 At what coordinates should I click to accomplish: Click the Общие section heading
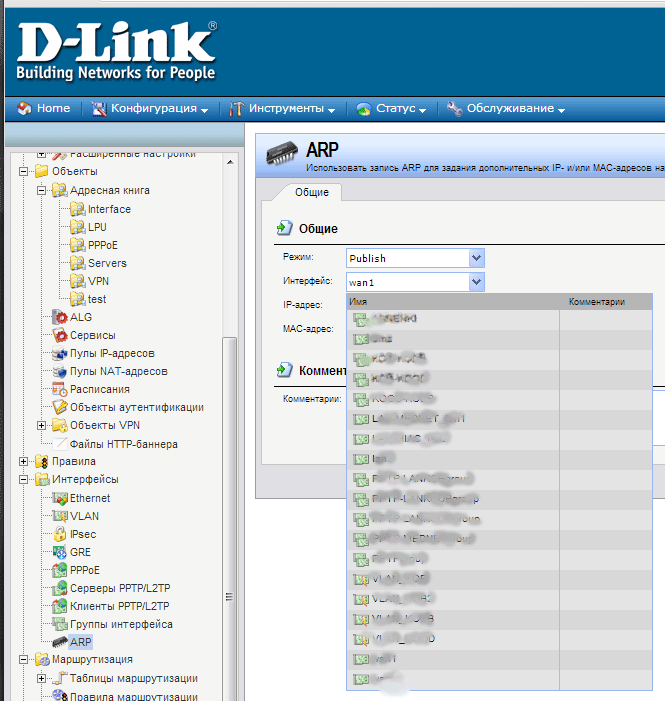(318, 228)
